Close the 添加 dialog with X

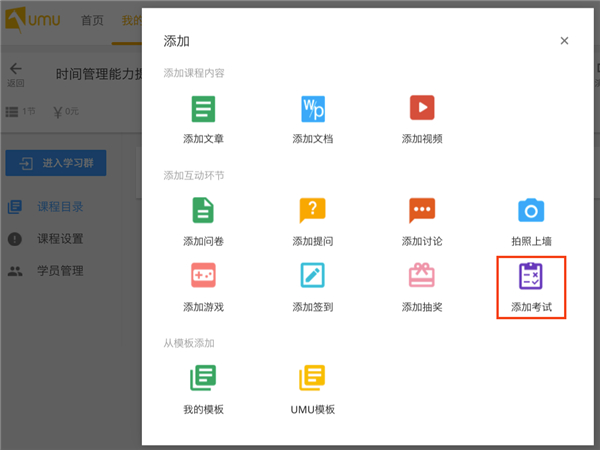click(564, 41)
